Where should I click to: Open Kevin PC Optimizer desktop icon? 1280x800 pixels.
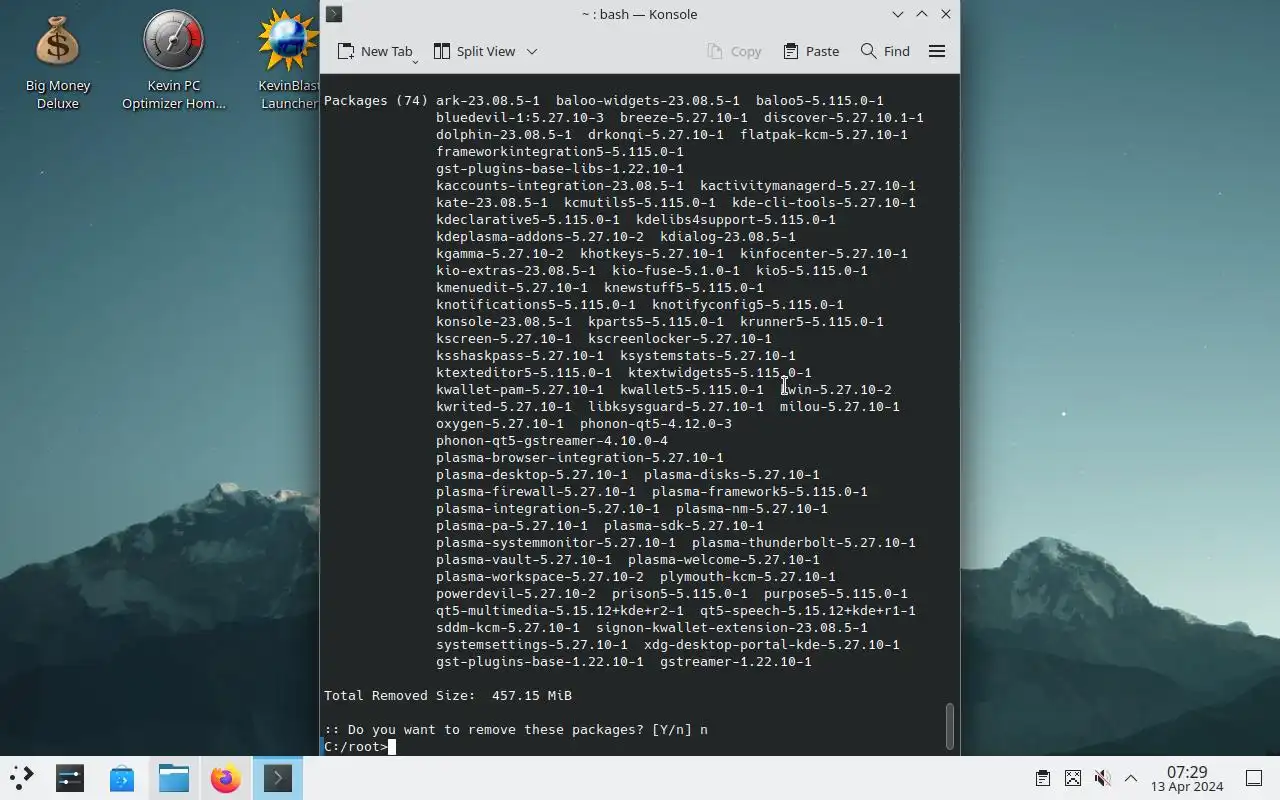[x=173, y=62]
